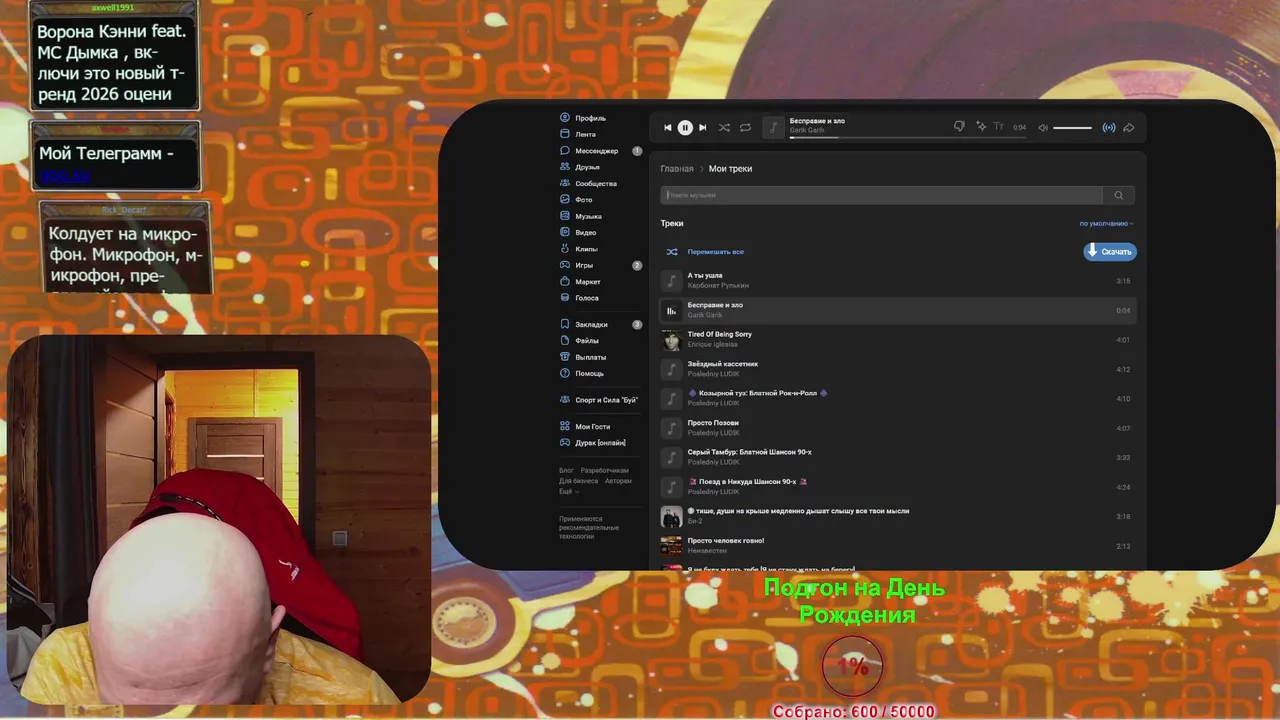
Task: Open Лента in the sidebar
Action: tap(585, 134)
